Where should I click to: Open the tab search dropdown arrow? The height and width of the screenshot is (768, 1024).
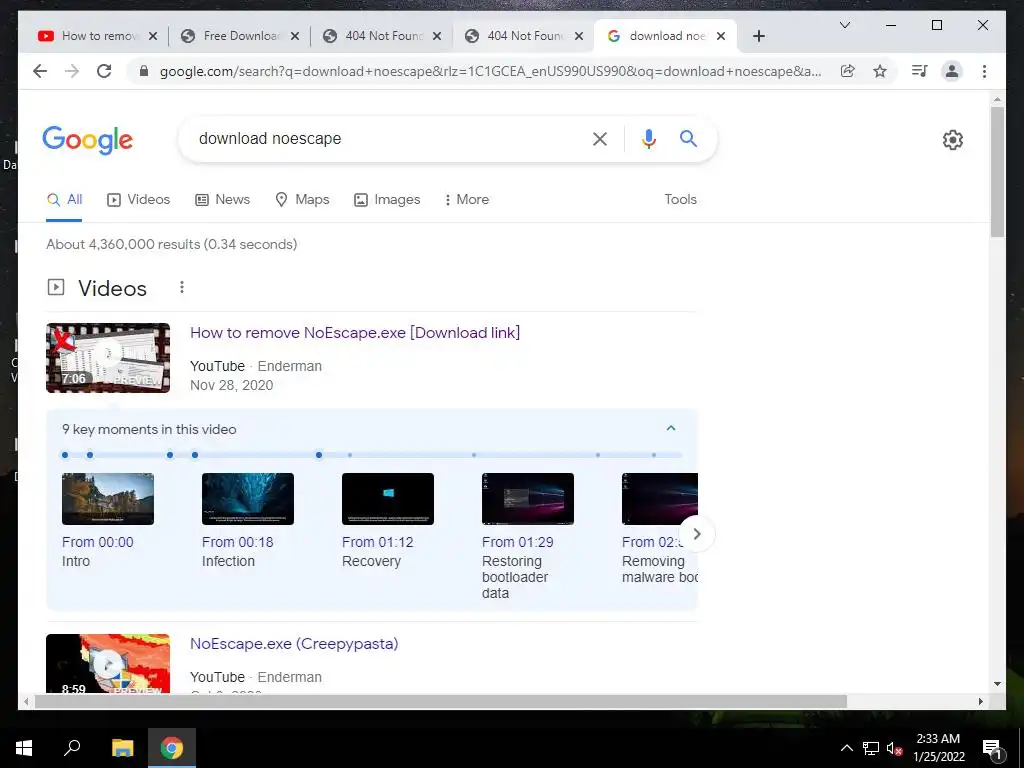click(x=844, y=25)
